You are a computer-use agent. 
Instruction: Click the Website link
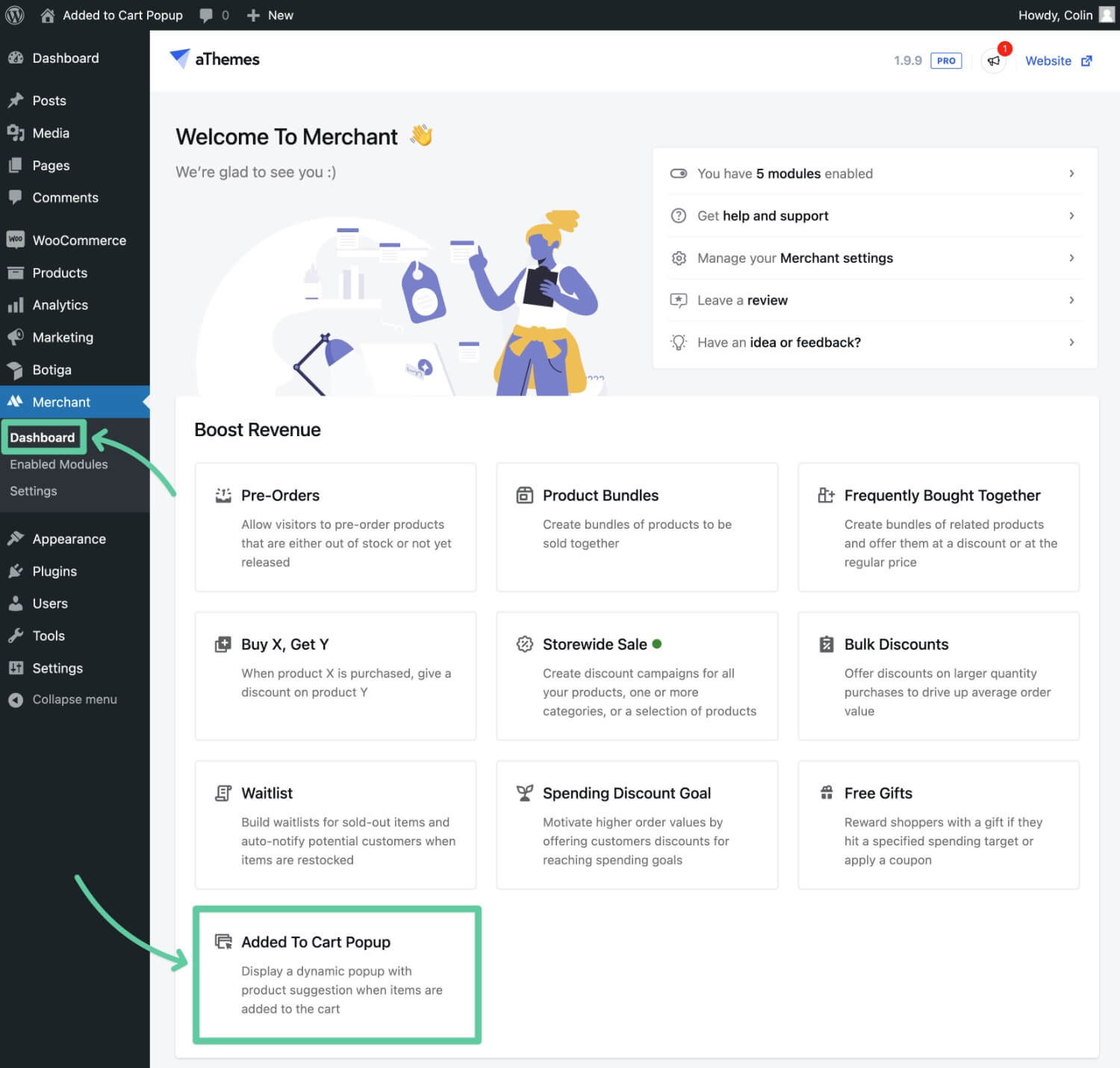(1048, 61)
